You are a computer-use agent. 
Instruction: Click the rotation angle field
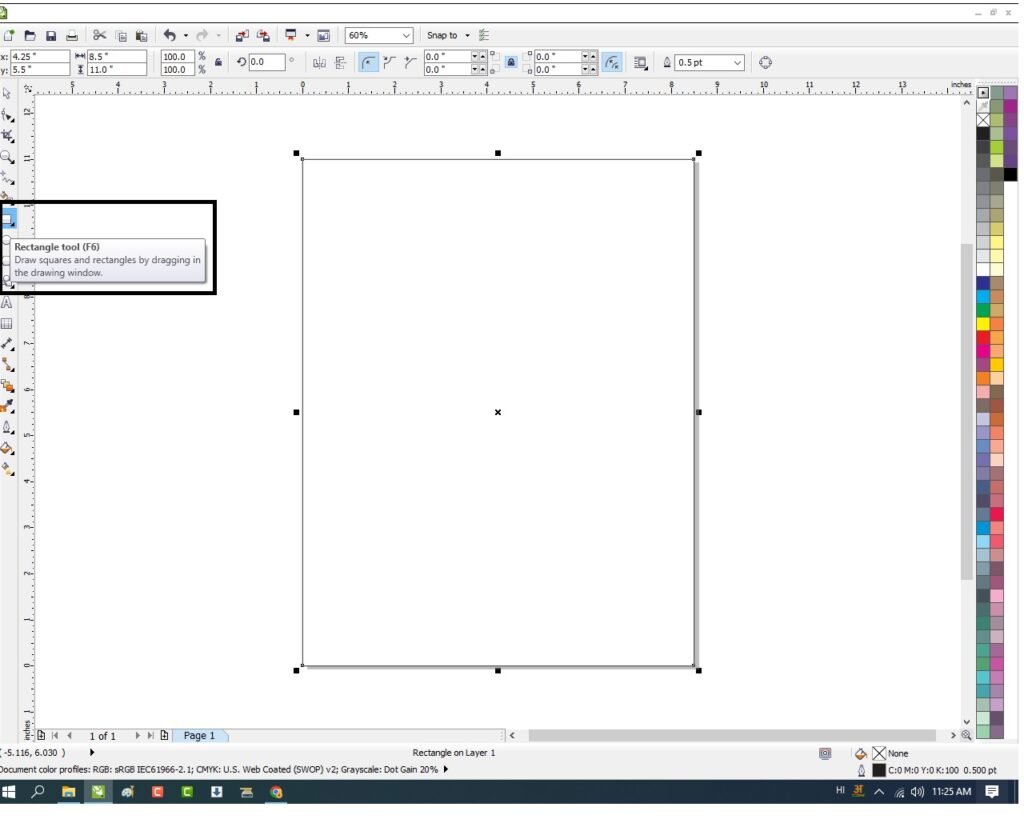point(267,62)
